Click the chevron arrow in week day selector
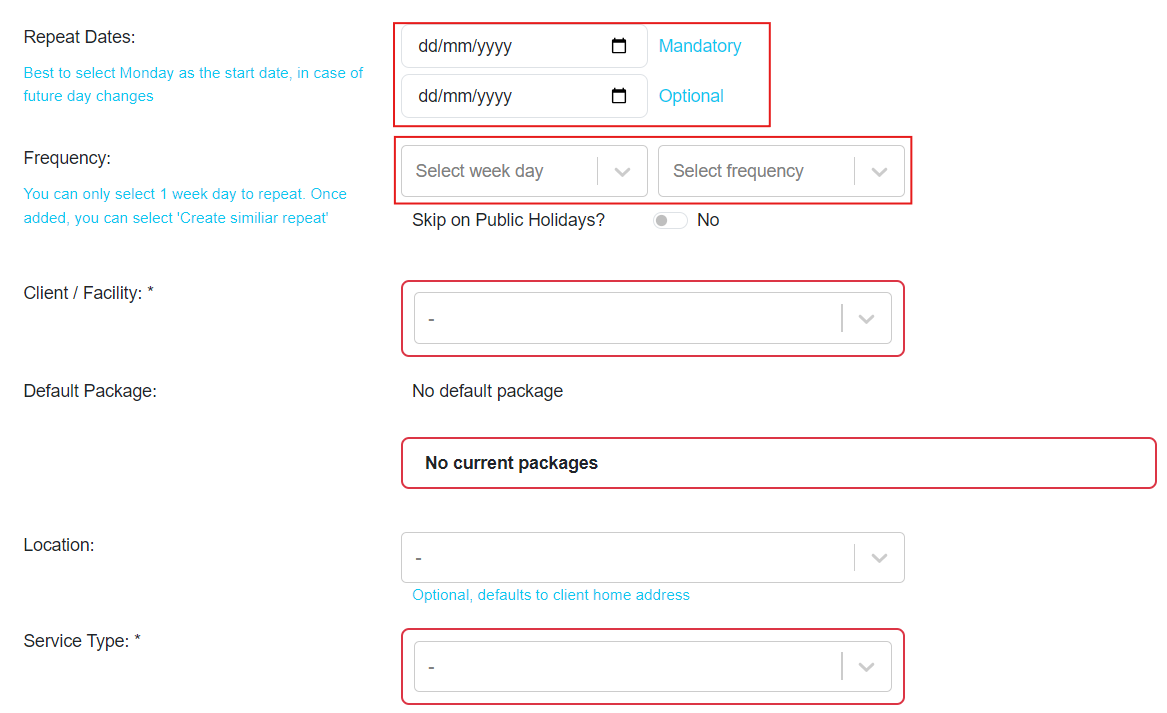This screenshot has height=713, width=1167. click(x=622, y=172)
